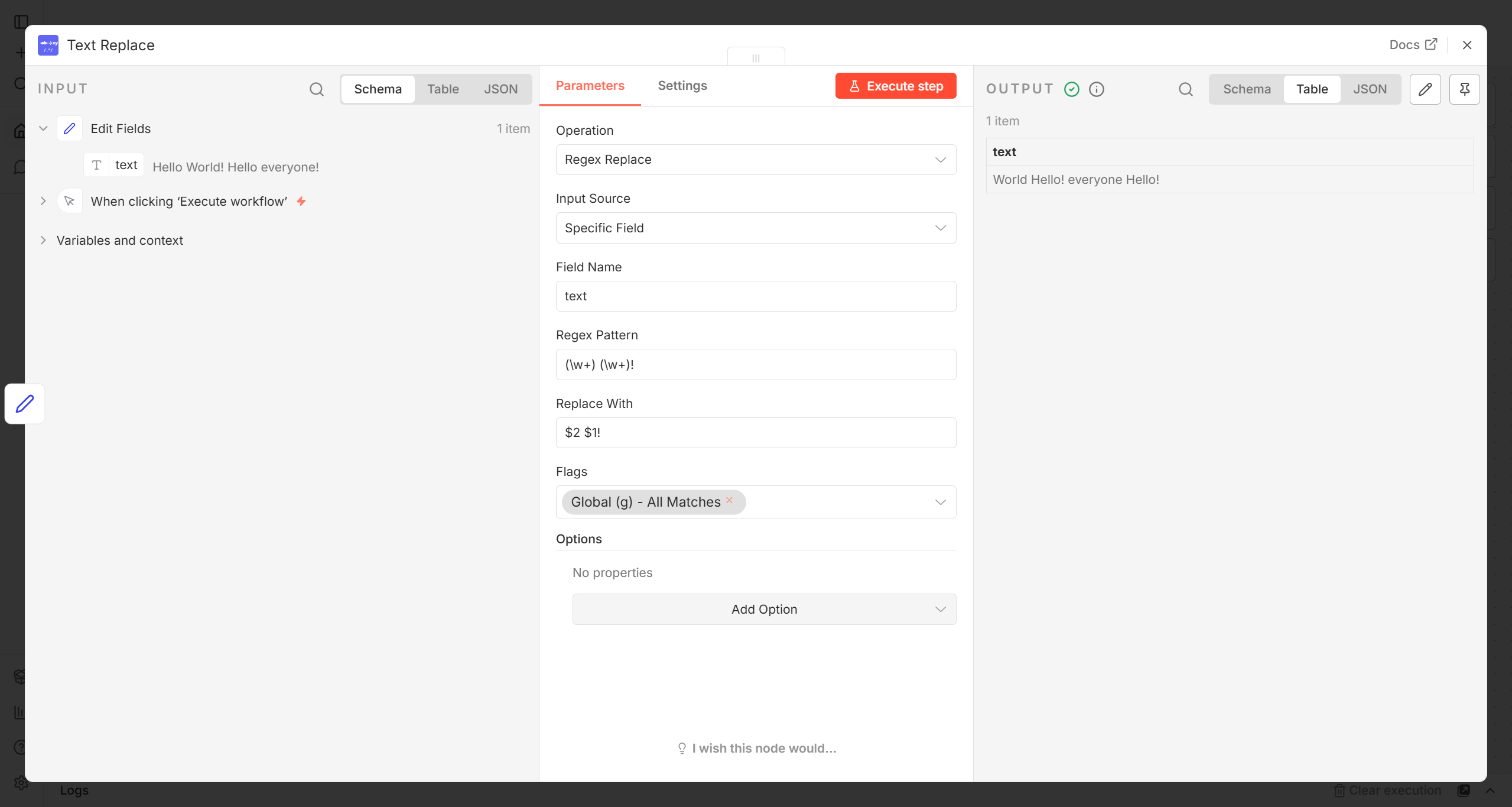Click the Regex Pattern input field

point(756,365)
